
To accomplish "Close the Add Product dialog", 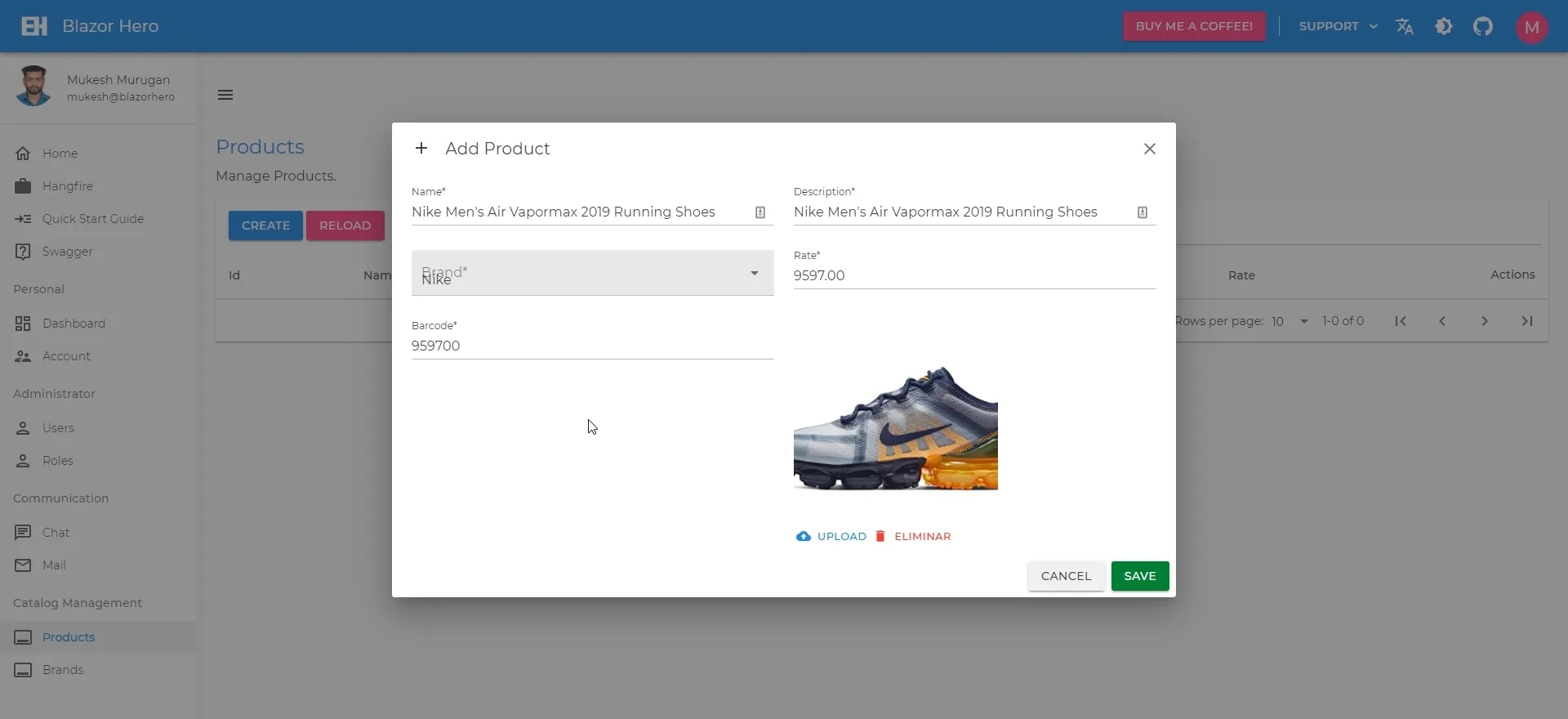I will (1149, 149).
